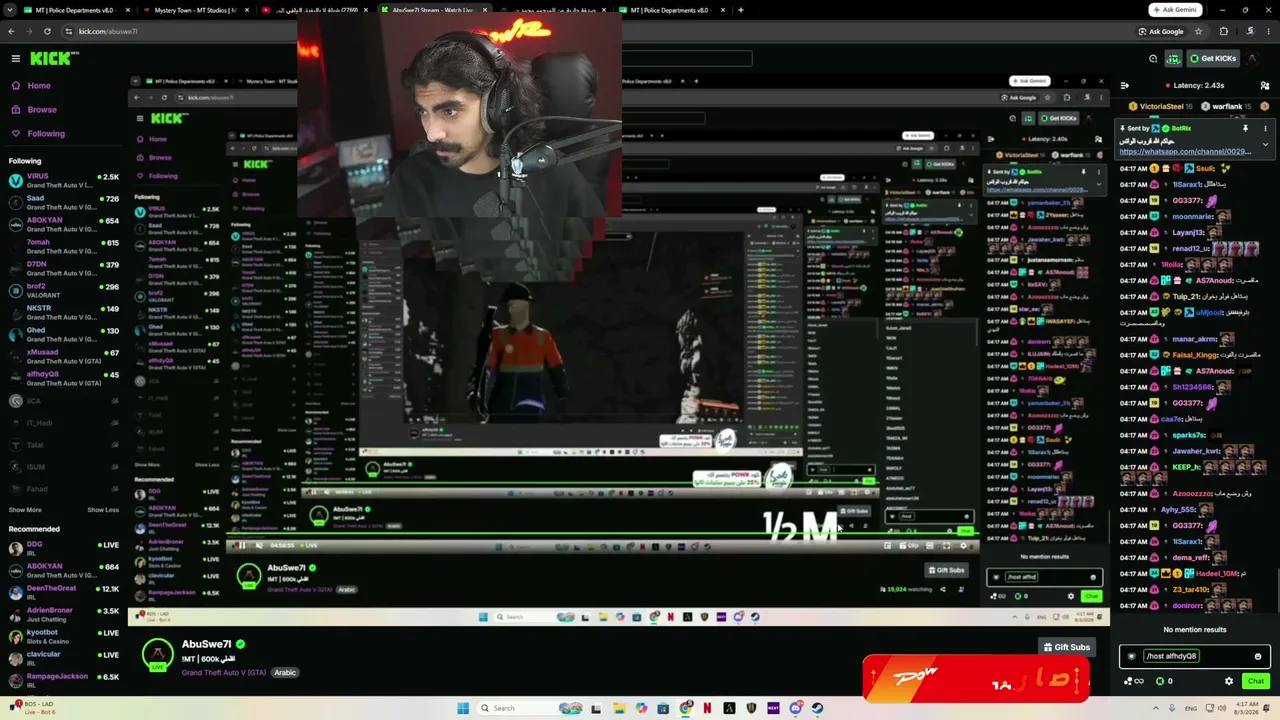The image size is (1280, 720).
Task: Click the Gift Subs button
Action: tap(1066, 647)
